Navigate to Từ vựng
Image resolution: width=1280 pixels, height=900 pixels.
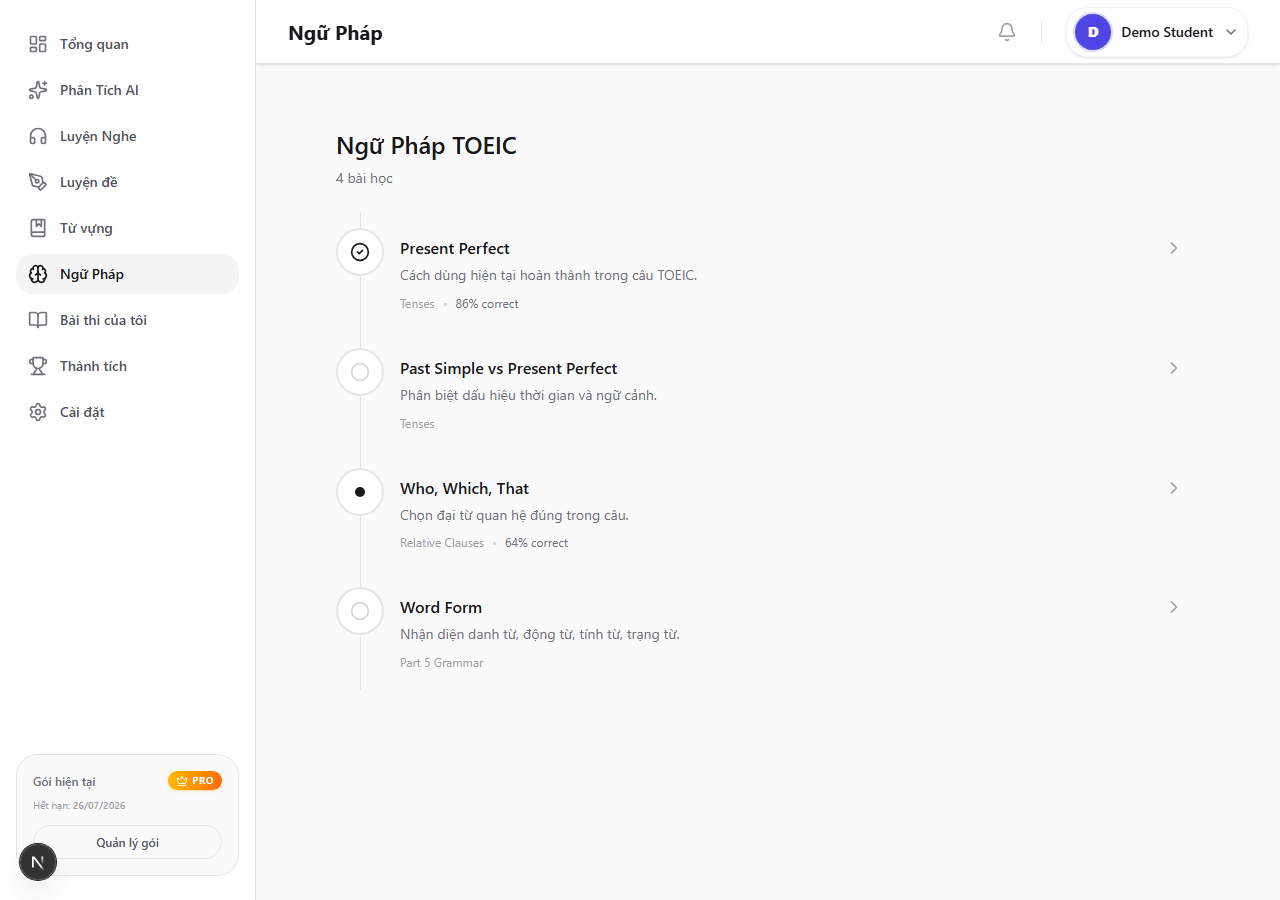(127, 228)
